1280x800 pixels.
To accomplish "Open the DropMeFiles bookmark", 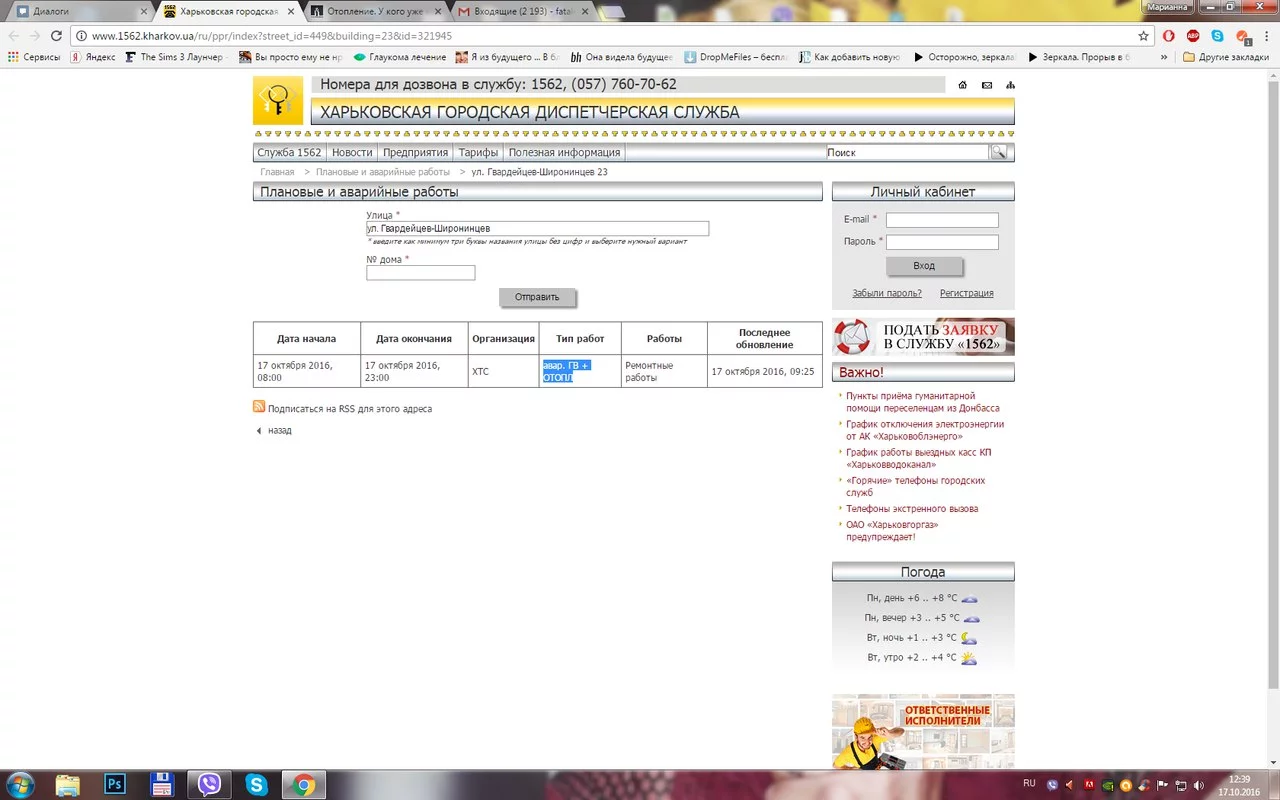I will coord(735,57).
